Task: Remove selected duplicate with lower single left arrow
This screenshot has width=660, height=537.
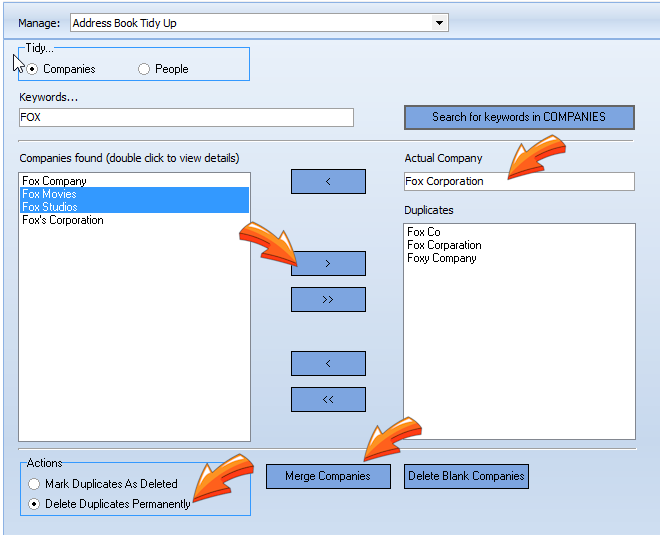Action: [x=328, y=363]
